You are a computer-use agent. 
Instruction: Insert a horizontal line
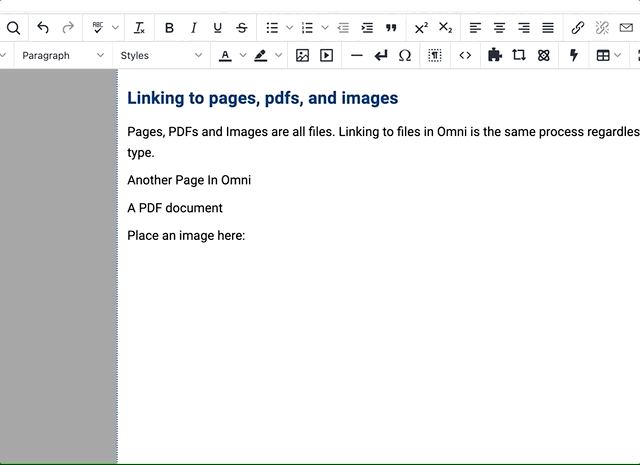tap(357, 56)
